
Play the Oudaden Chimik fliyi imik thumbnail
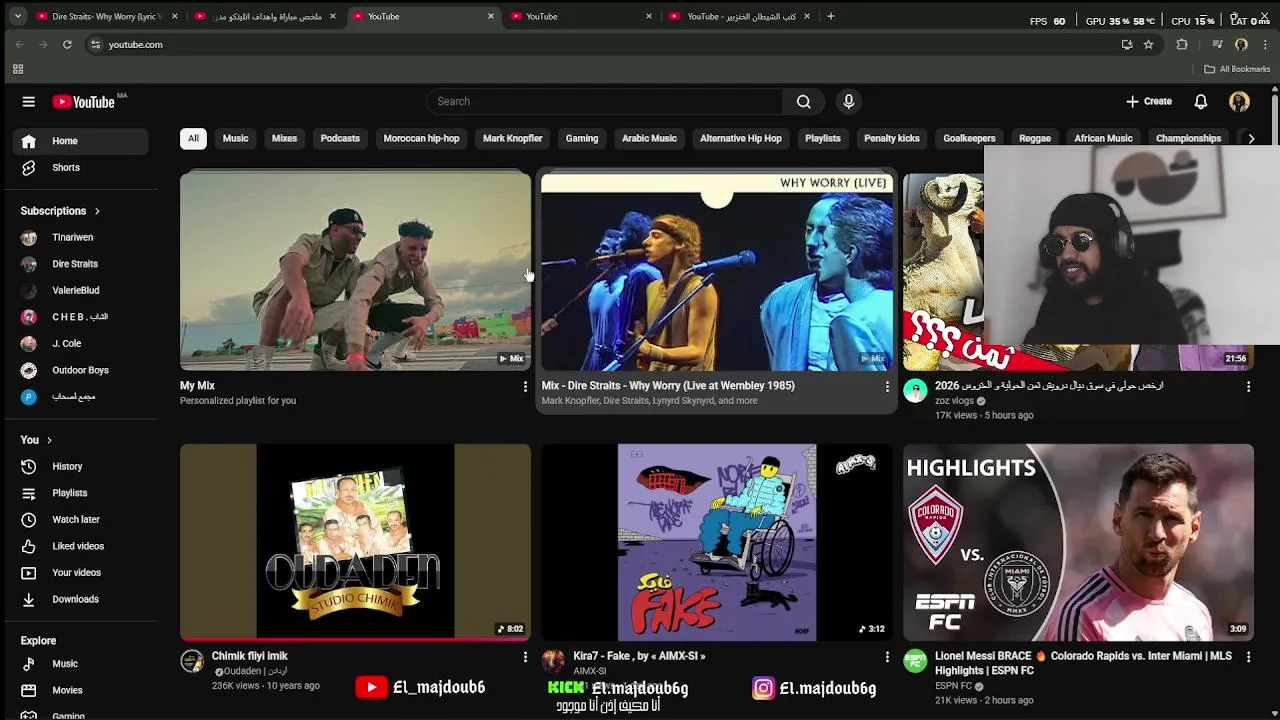[x=355, y=542]
